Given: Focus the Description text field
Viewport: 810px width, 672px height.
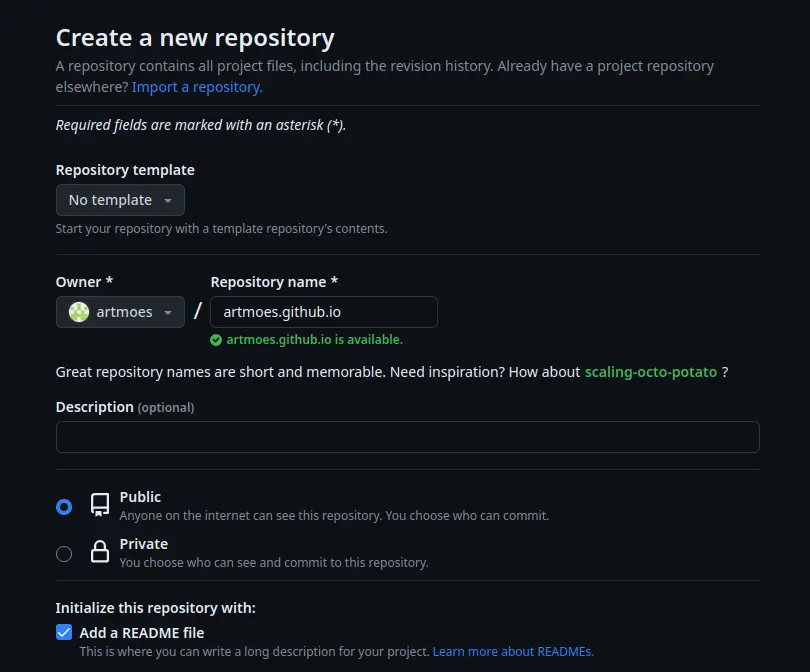Looking at the screenshot, I should click(x=408, y=437).
